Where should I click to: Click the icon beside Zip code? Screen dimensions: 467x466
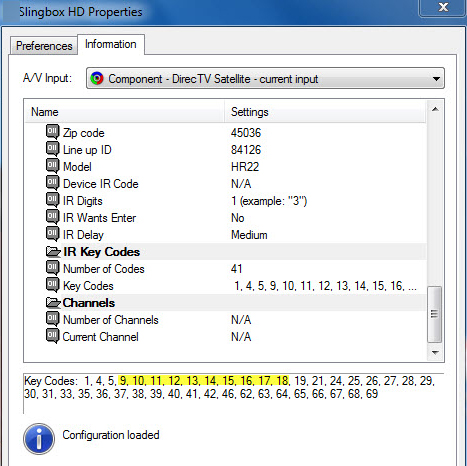52,132
